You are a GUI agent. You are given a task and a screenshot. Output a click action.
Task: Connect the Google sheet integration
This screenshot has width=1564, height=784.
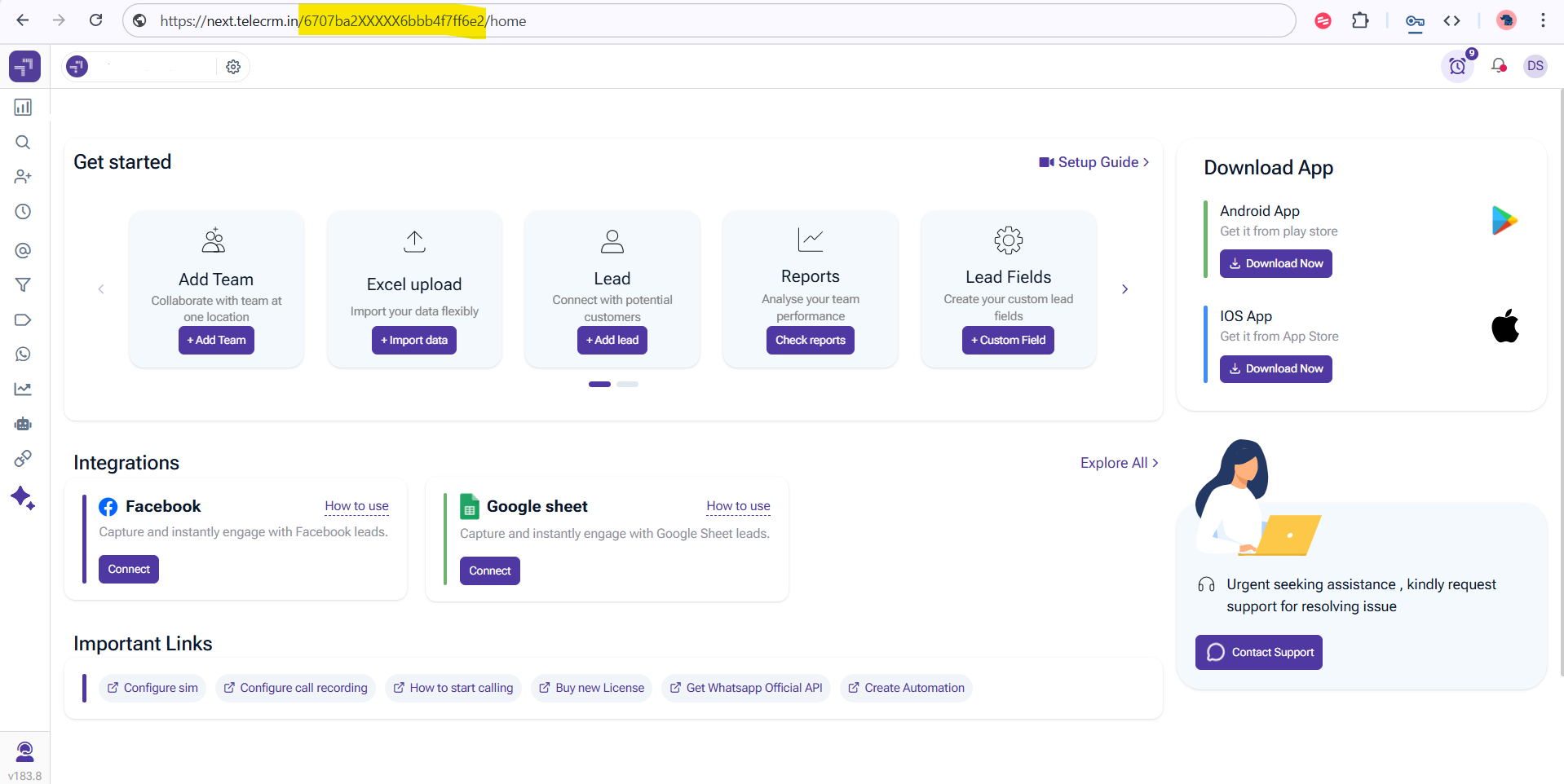[490, 571]
